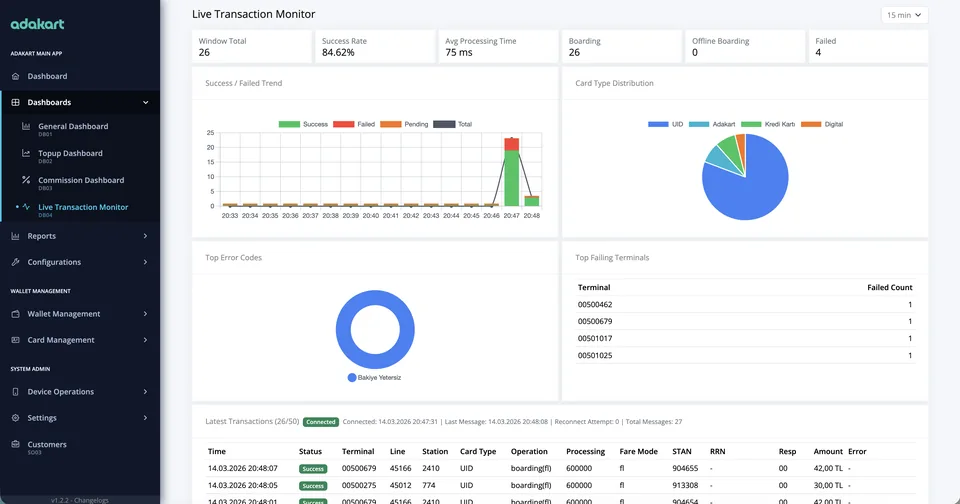Click the Success Rate 84.62% card

click(x=375, y=47)
